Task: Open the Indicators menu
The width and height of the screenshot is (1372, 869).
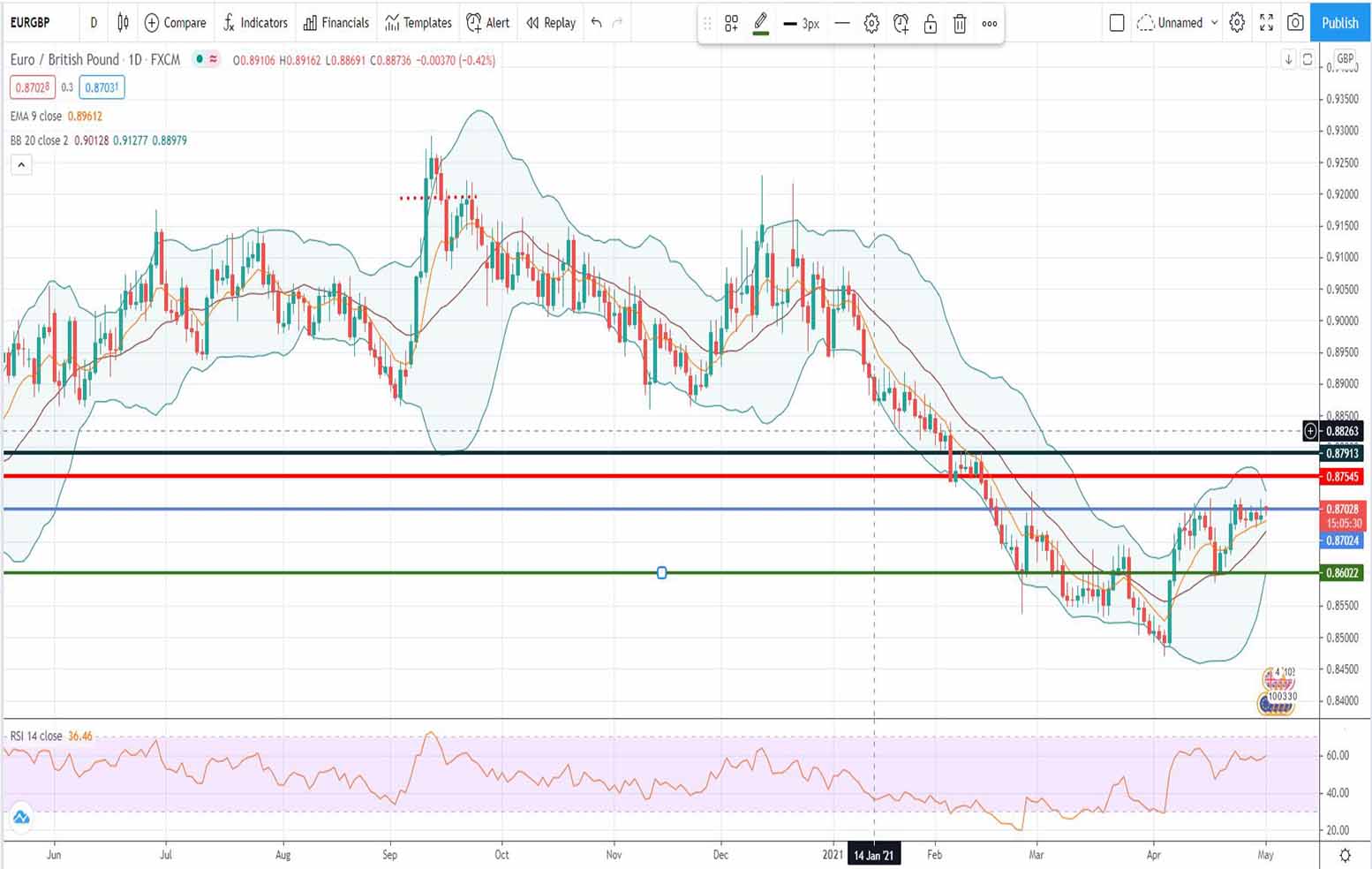Action: pyautogui.click(x=254, y=23)
